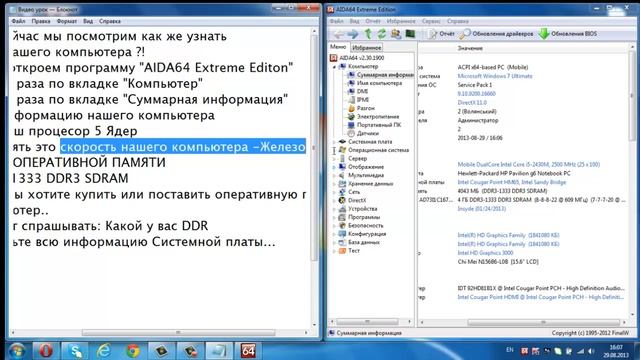The height and width of the screenshot is (360, 640).
Task: Expand the Хранение данных node
Action: point(334,184)
